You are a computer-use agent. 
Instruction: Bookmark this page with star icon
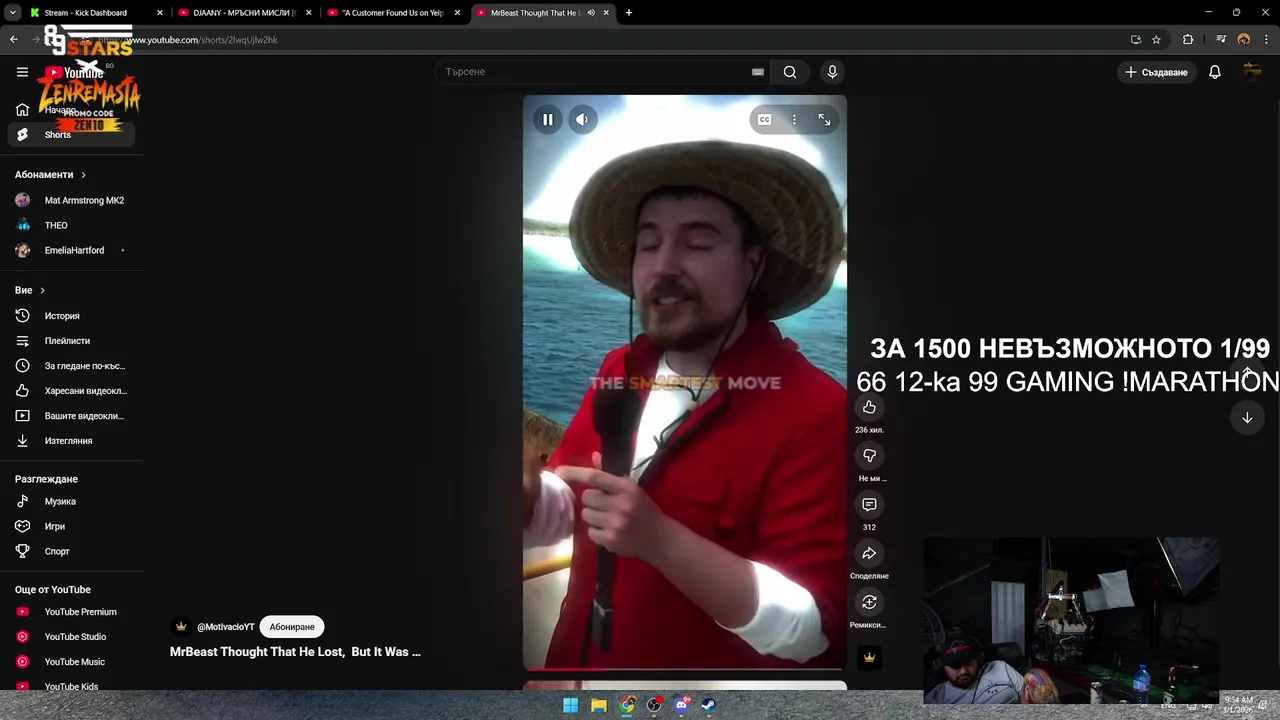pos(1157,40)
